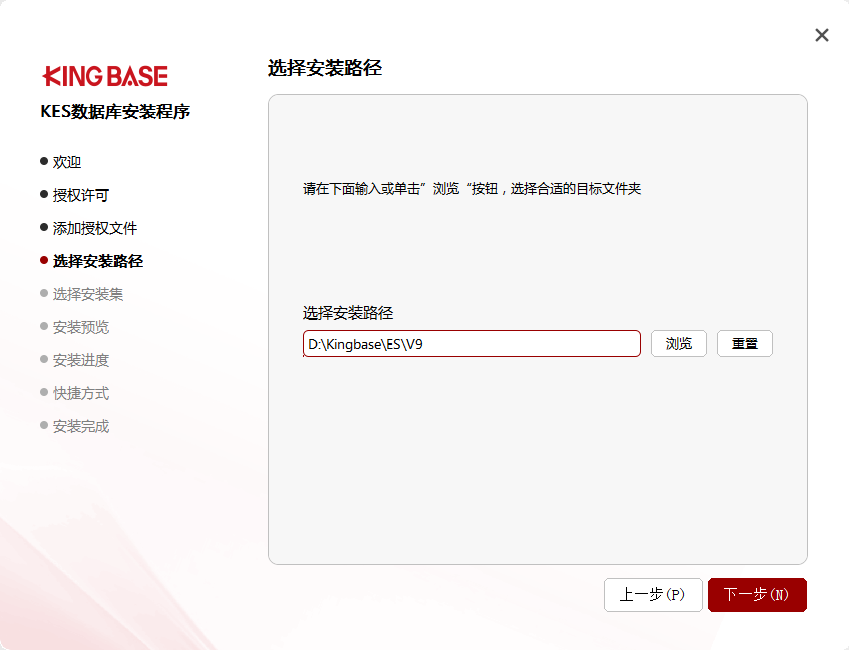Viewport: 849px width, 650px height.
Task: Click the 浏览 browse button
Action: click(678, 343)
